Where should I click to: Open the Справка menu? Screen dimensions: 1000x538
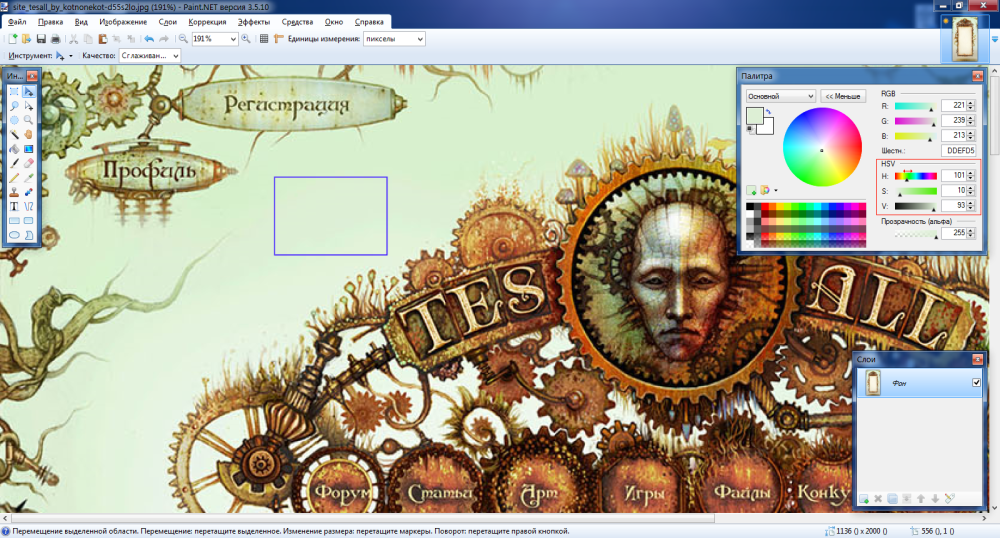click(x=369, y=22)
